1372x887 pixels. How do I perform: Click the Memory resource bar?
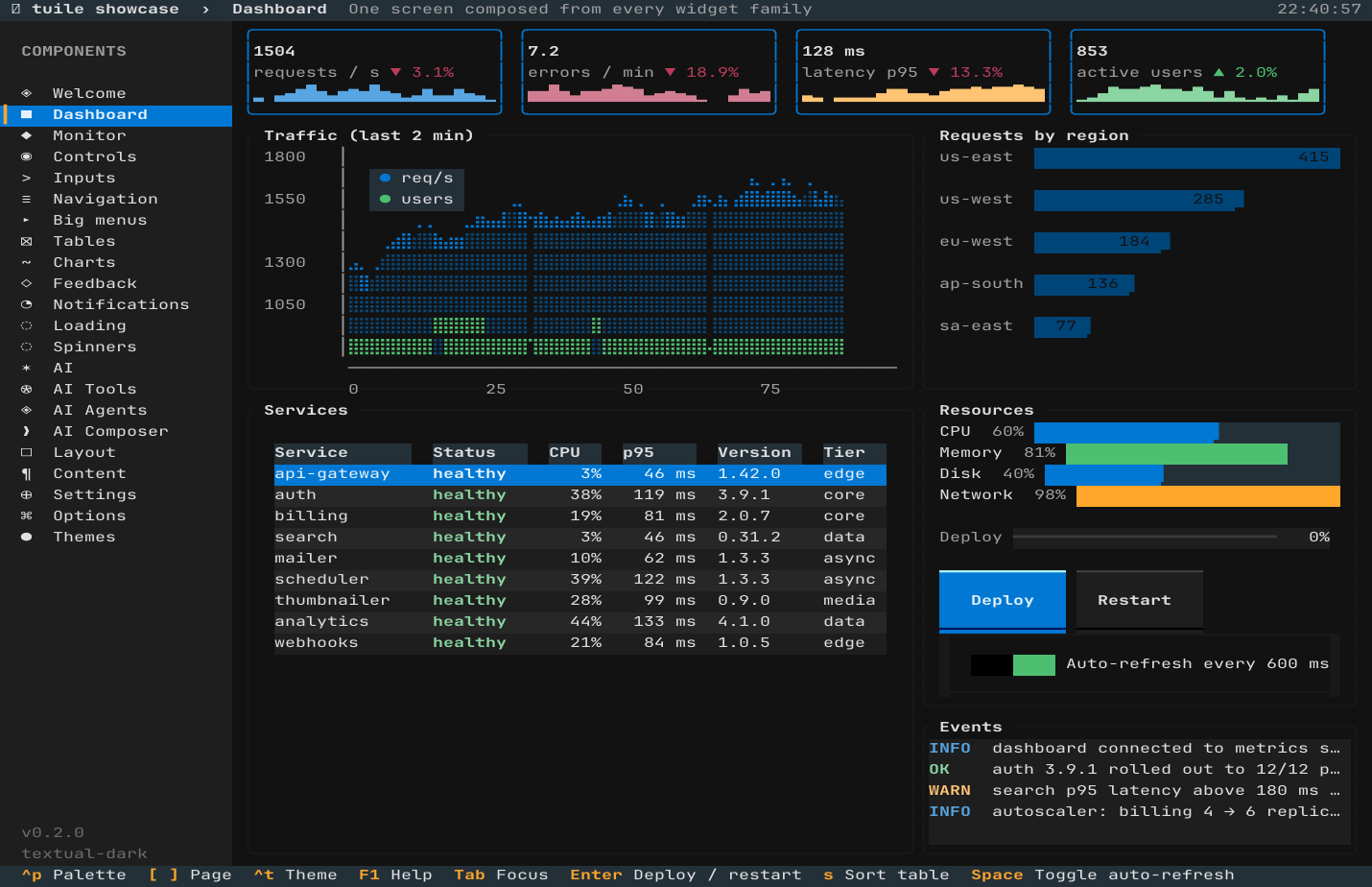pyautogui.click(x=1203, y=453)
